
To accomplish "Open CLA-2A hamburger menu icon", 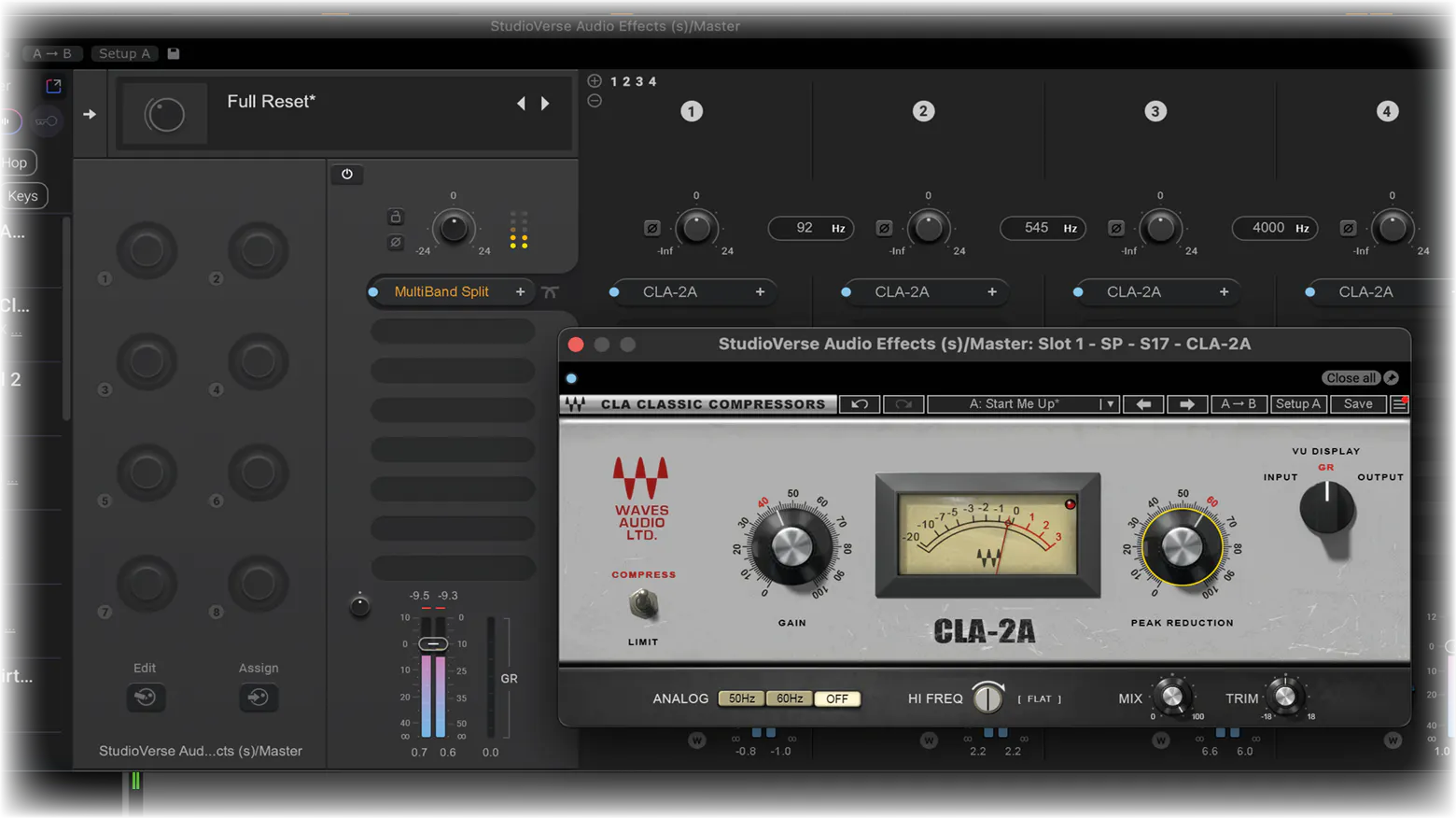I will [1399, 404].
